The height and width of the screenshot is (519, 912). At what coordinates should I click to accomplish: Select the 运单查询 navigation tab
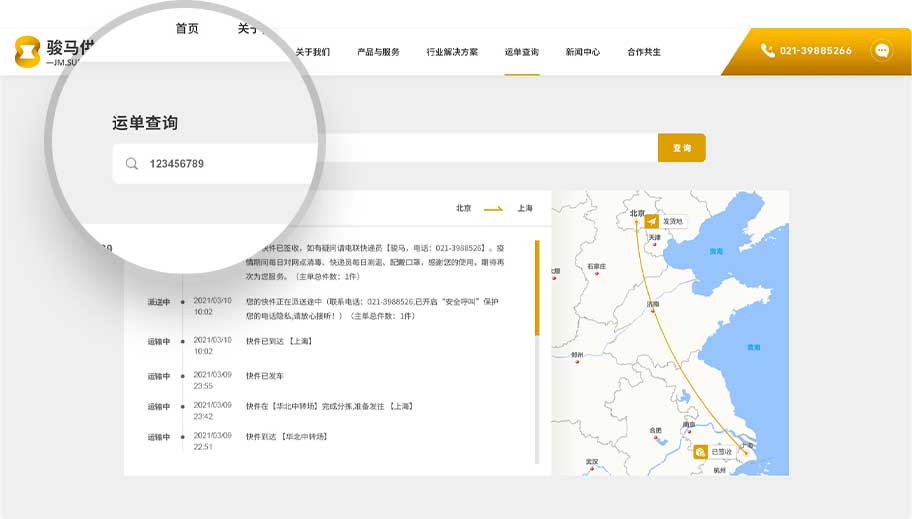pos(521,52)
